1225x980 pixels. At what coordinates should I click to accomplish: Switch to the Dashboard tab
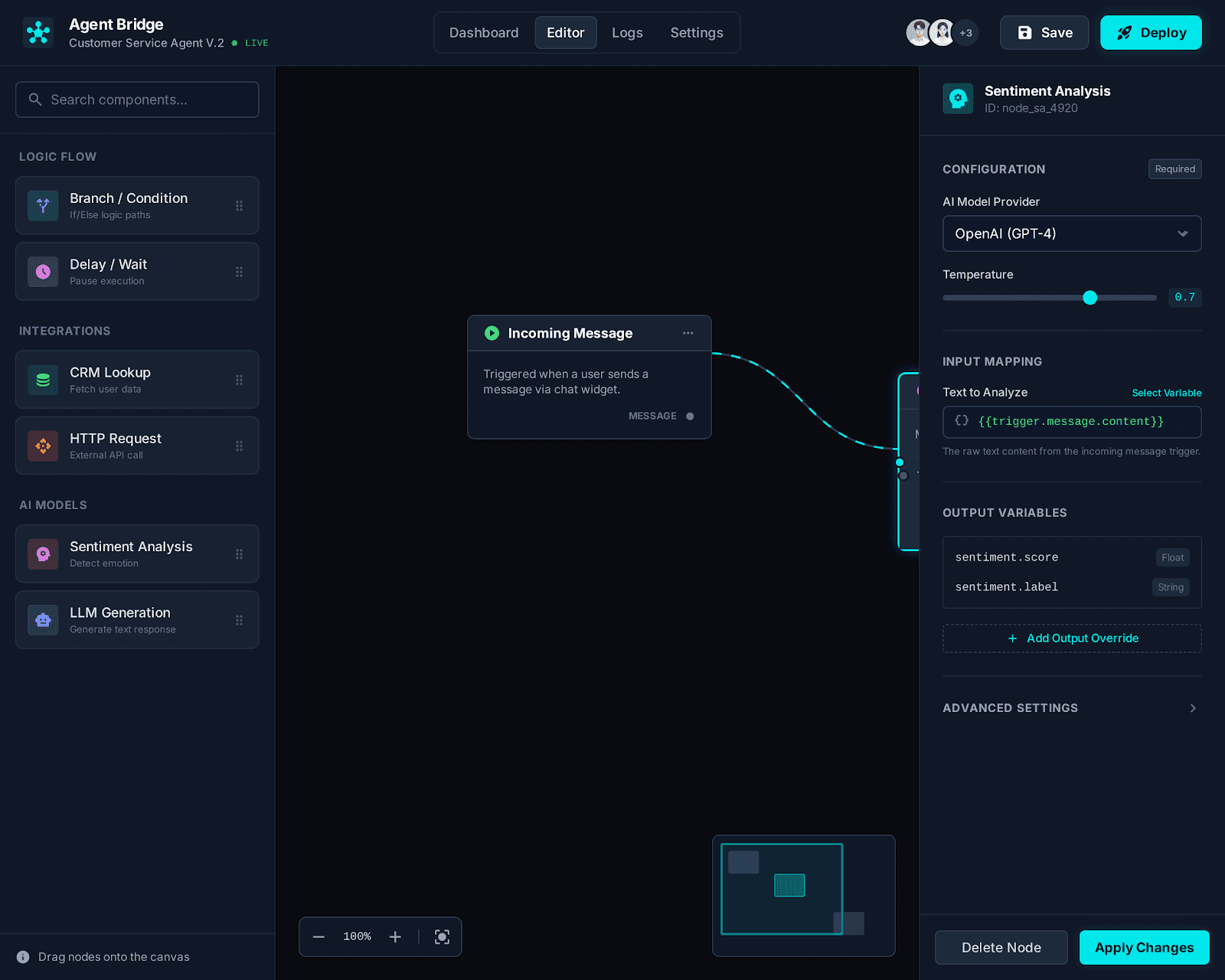484,33
